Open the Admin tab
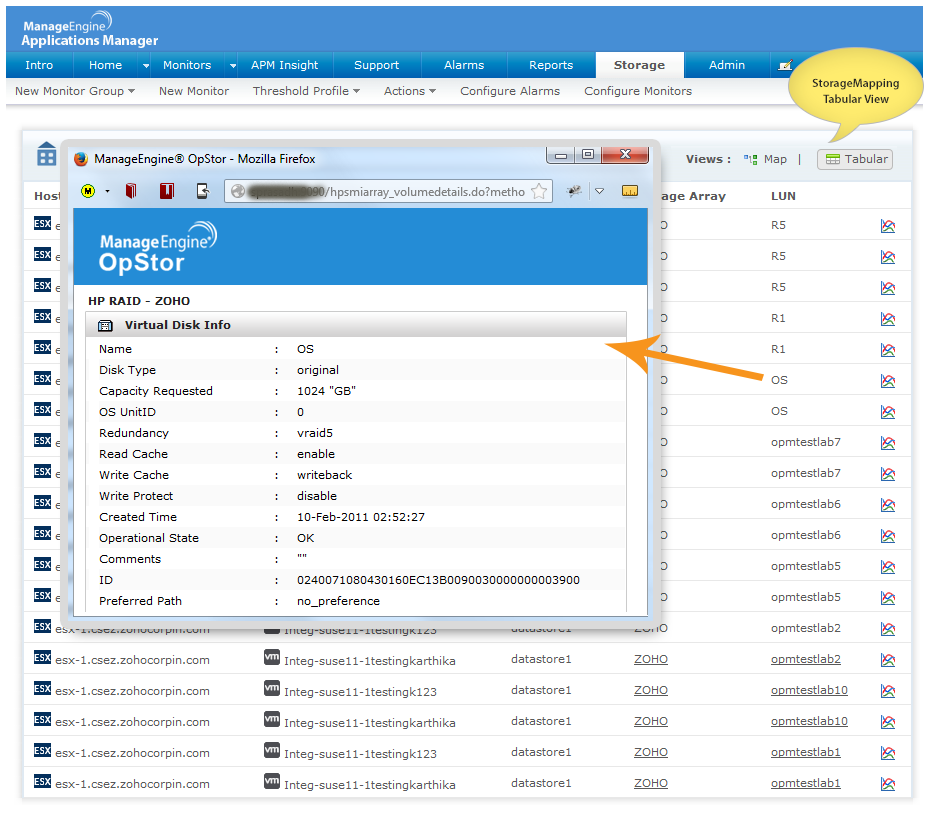The width and height of the screenshot is (931, 816). coord(727,65)
